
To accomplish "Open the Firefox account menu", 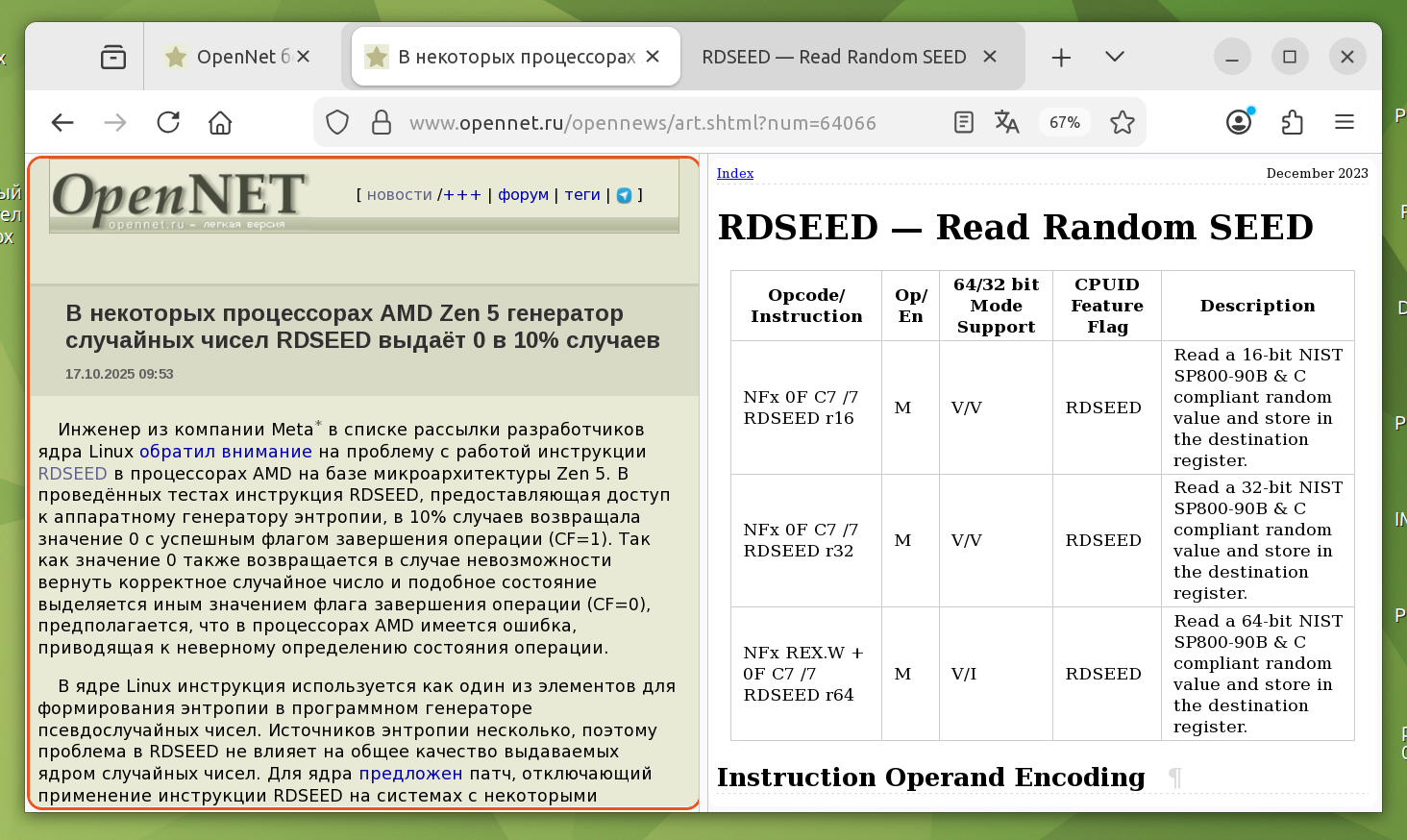I will pos(1240,122).
